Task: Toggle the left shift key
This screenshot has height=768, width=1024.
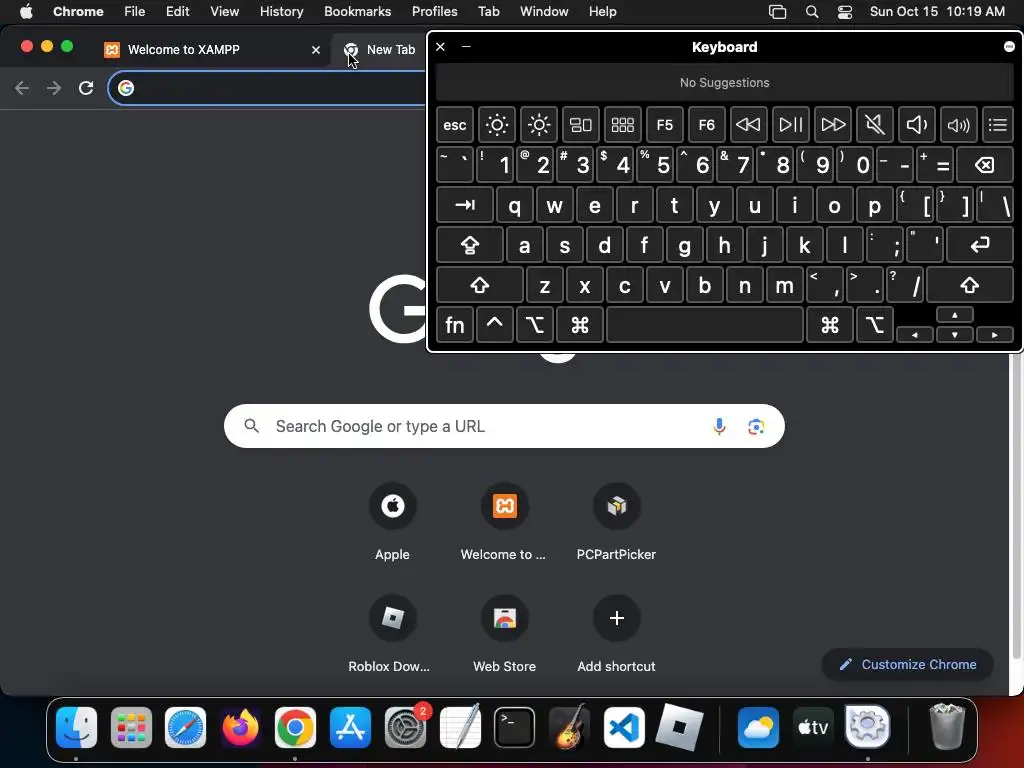Action: pyautogui.click(x=479, y=285)
